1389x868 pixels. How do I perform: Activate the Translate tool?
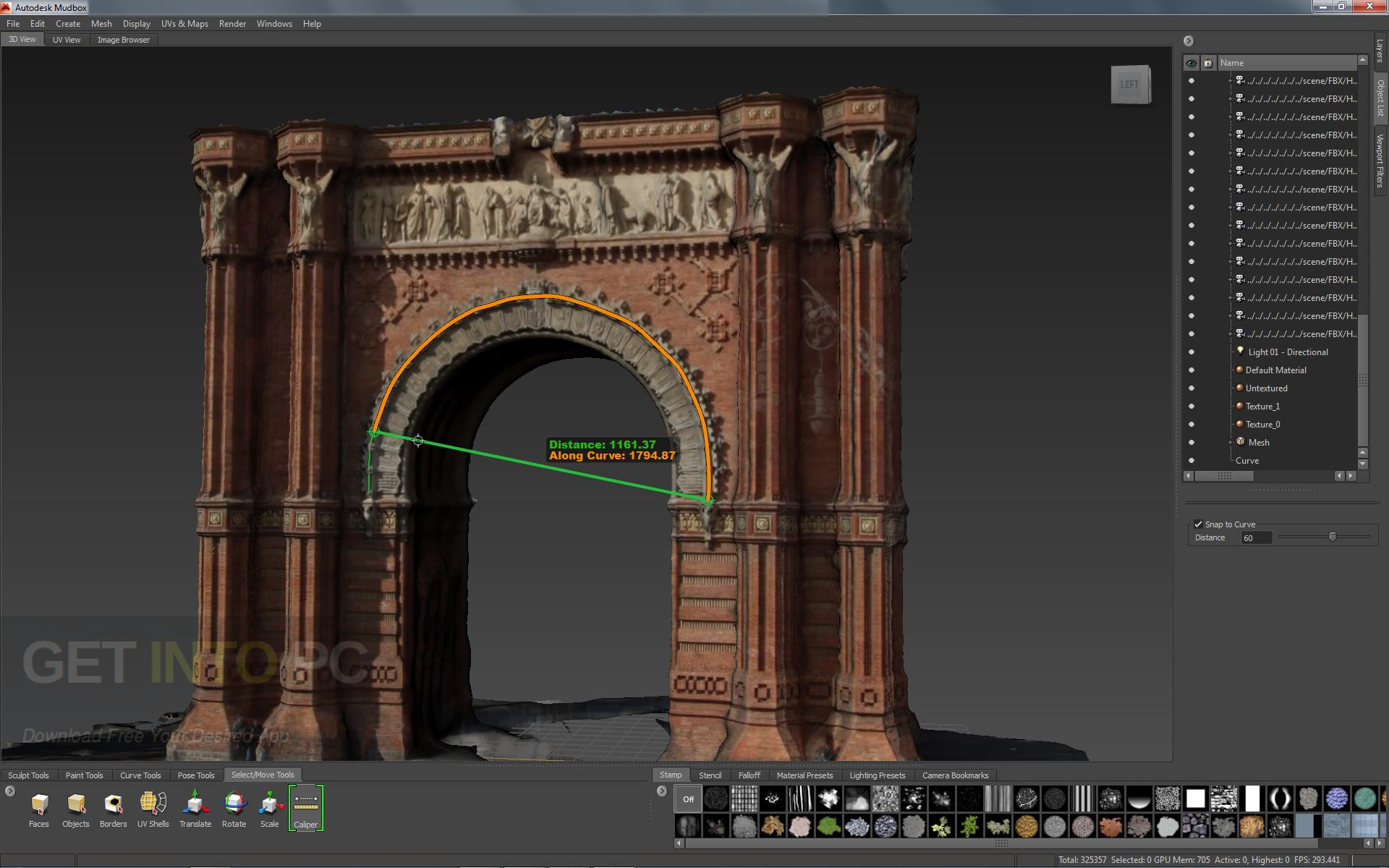click(195, 808)
